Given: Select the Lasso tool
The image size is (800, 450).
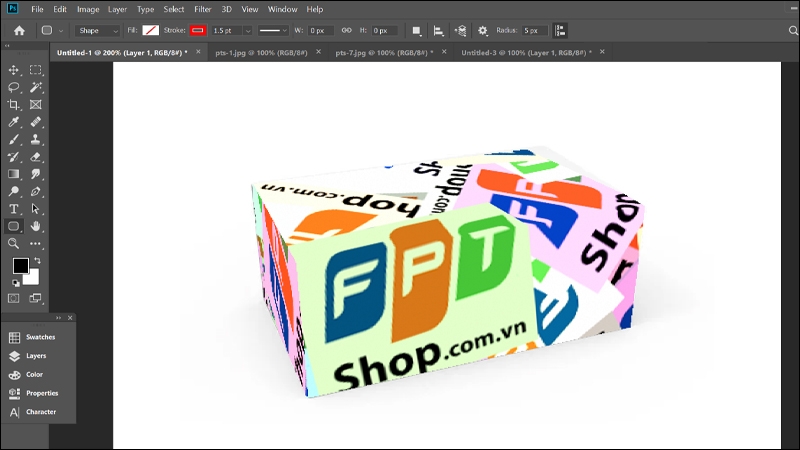Looking at the screenshot, I should pos(14,87).
